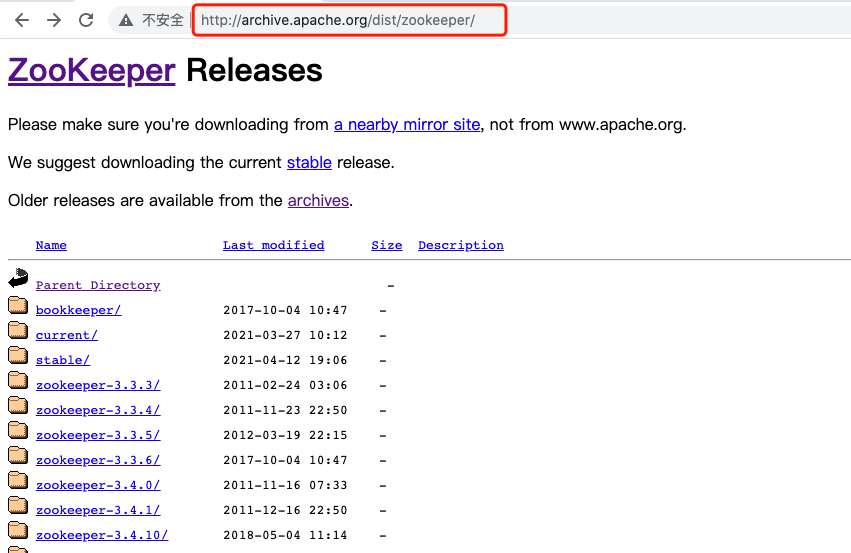Click date '2011-11-23 22:50'
The width and height of the screenshot is (851, 553).
point(285,410)
